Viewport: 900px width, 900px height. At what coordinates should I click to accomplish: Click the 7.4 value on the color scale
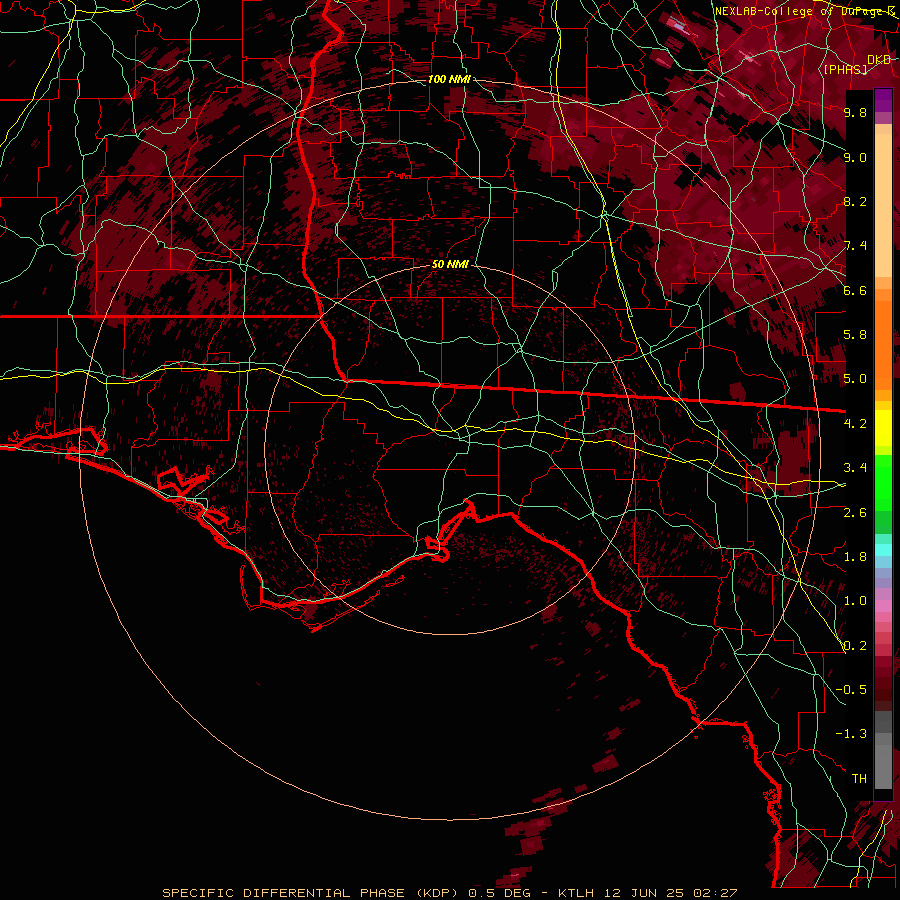pyautogui.click(x=855, y=246)
